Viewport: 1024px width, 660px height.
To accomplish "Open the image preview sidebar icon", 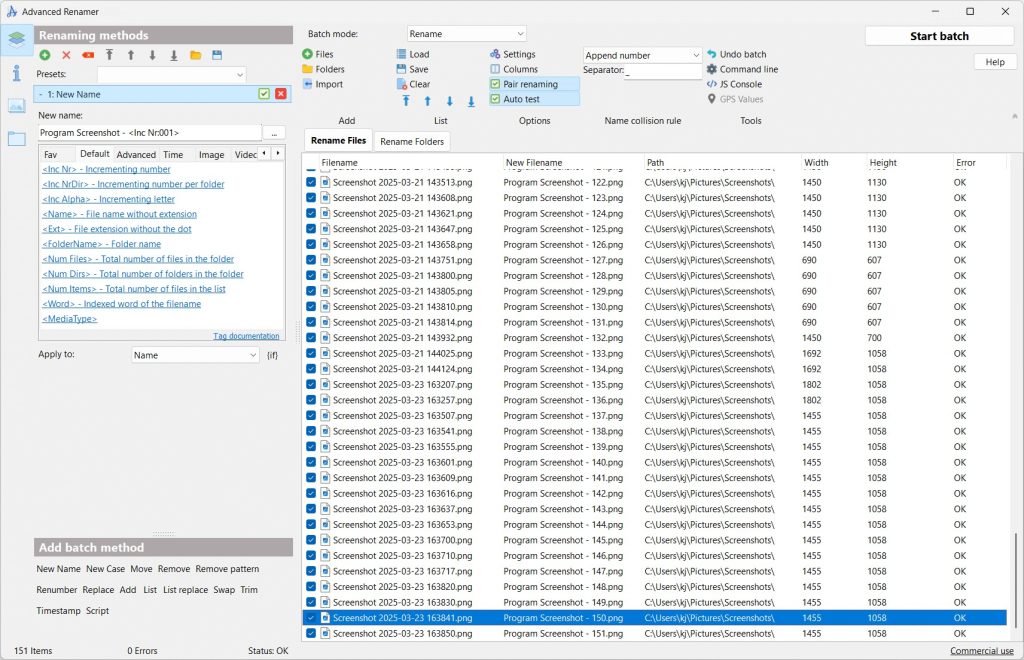I will click(x=16, y=106).
